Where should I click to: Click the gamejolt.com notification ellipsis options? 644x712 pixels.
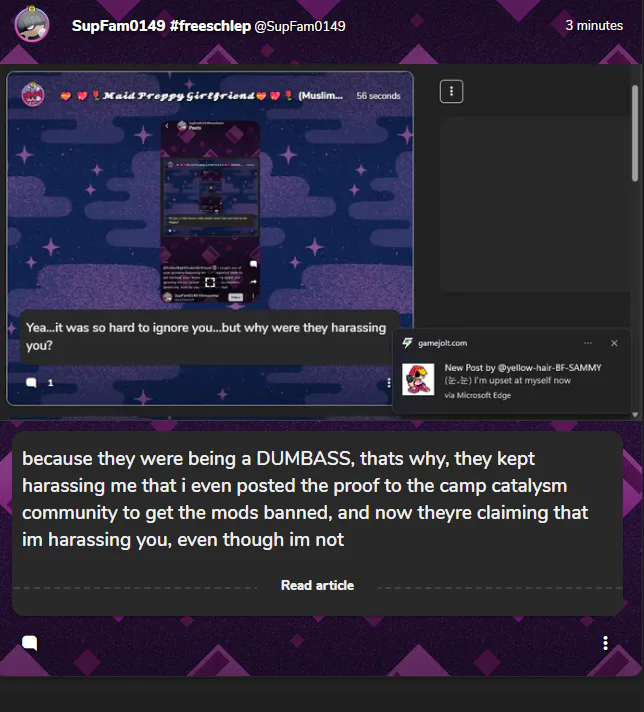(588, 343)
